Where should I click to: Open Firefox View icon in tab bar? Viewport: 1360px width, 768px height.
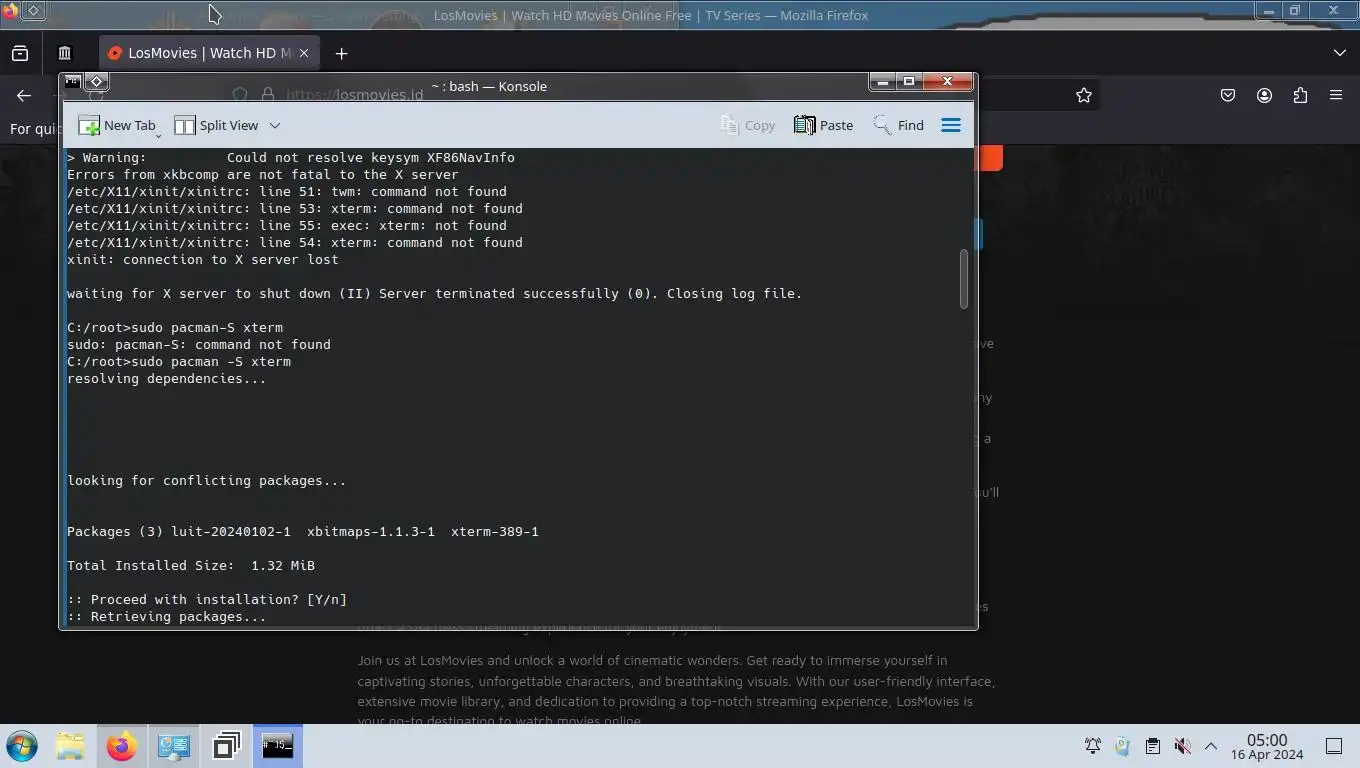(20, 53)
